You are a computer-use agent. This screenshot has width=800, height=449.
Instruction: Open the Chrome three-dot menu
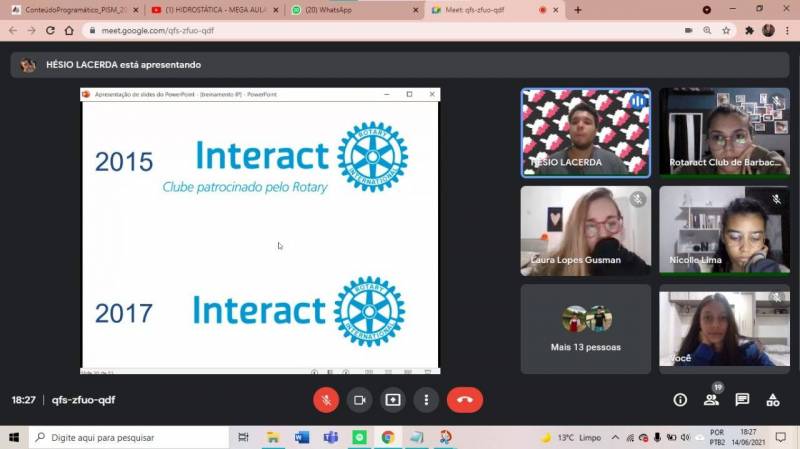787,31
